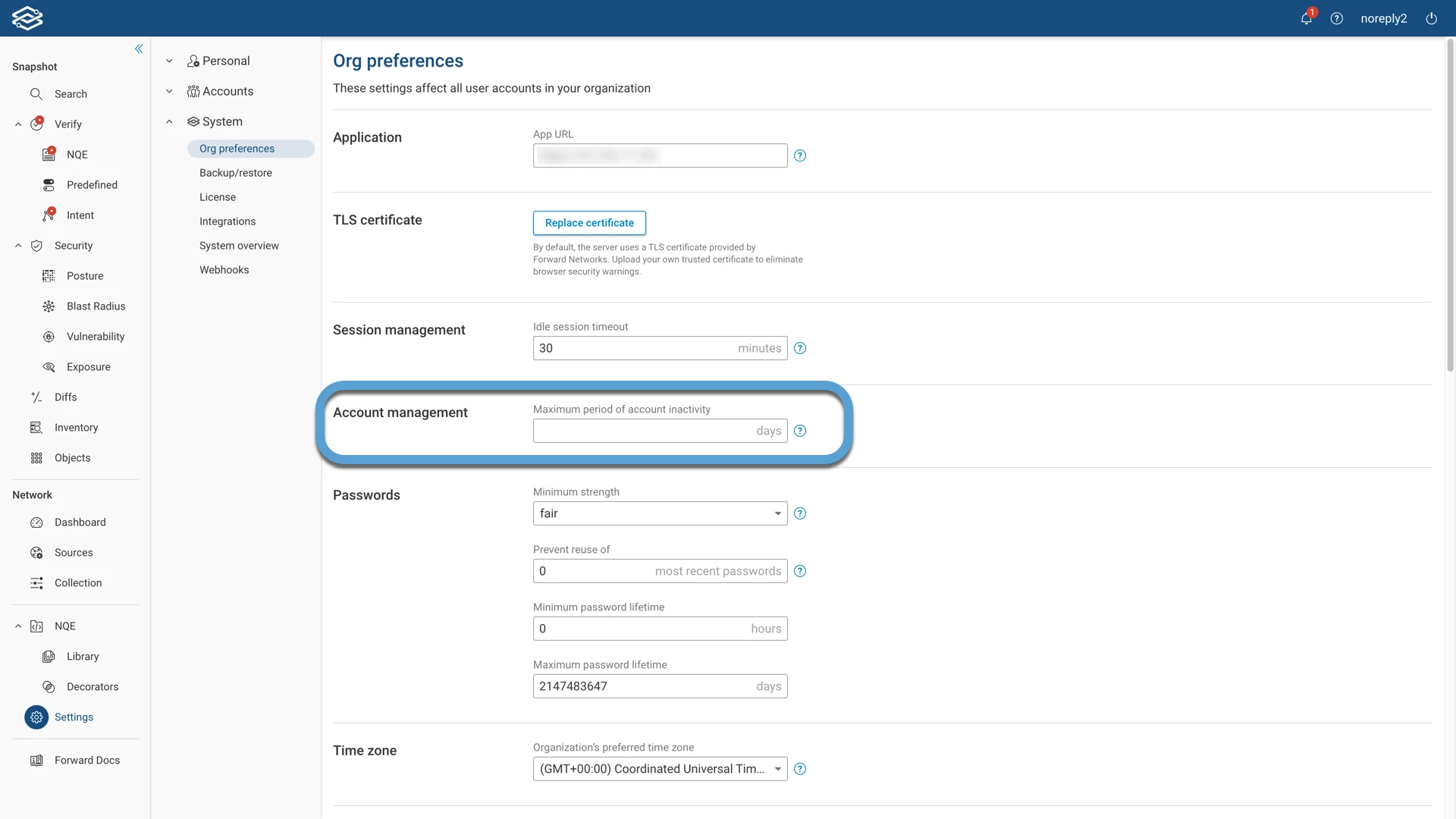Image resolution: width=1456 pixels, height=819 pixels.
Task: Open the Vulnerability sidebar item
Action: click(95, 337)
